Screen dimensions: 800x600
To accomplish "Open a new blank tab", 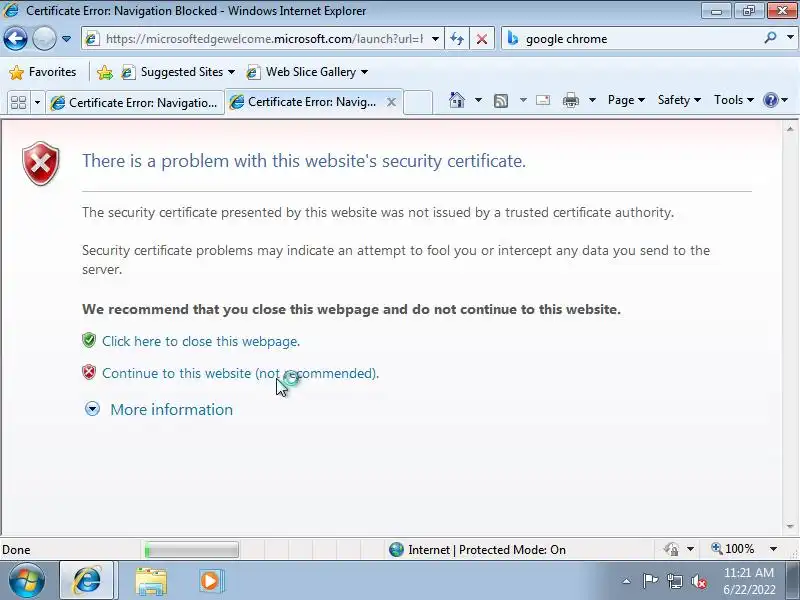I will tap(418, 103).
